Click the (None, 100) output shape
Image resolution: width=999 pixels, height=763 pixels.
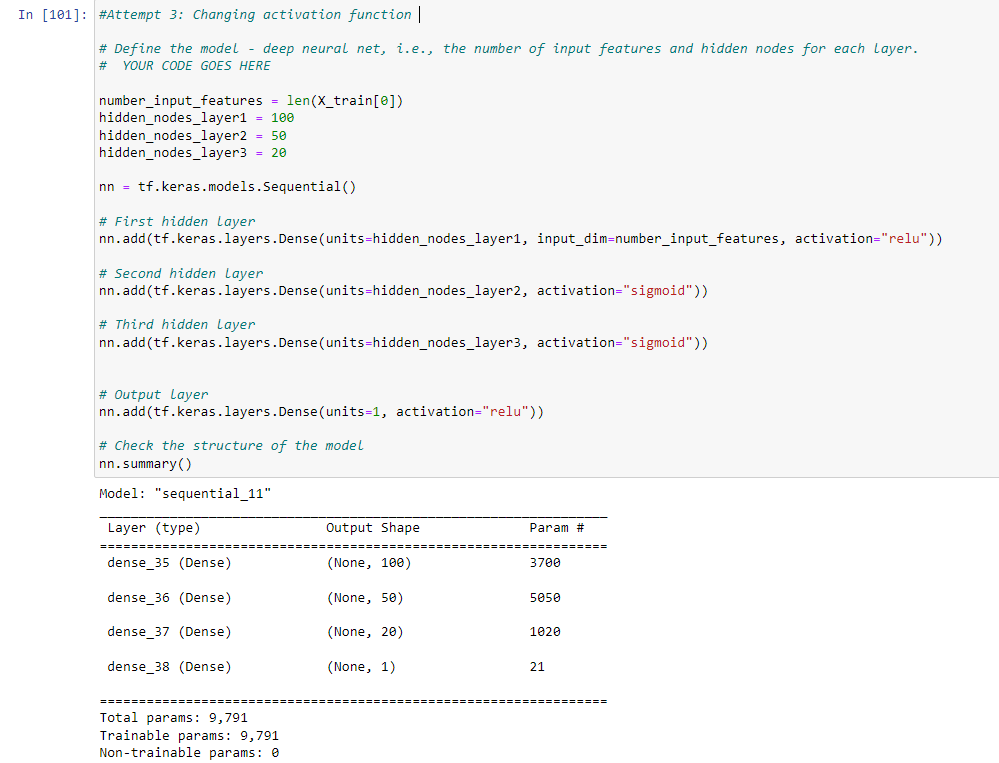[x=369, y=563]
